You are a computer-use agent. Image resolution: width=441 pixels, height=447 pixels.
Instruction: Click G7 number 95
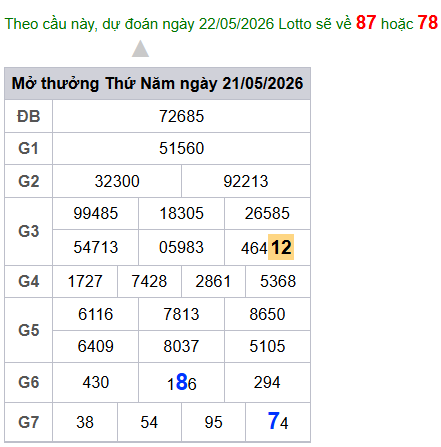point(213,422)
